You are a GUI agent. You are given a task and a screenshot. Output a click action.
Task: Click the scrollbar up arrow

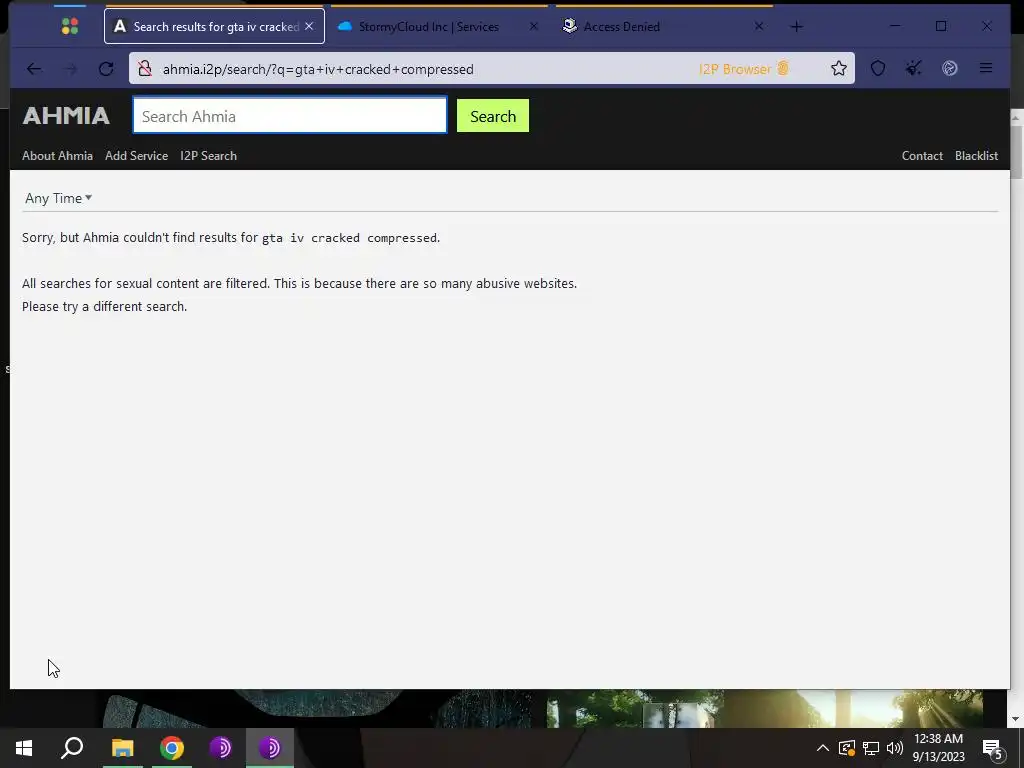[x=1016, y=117]
